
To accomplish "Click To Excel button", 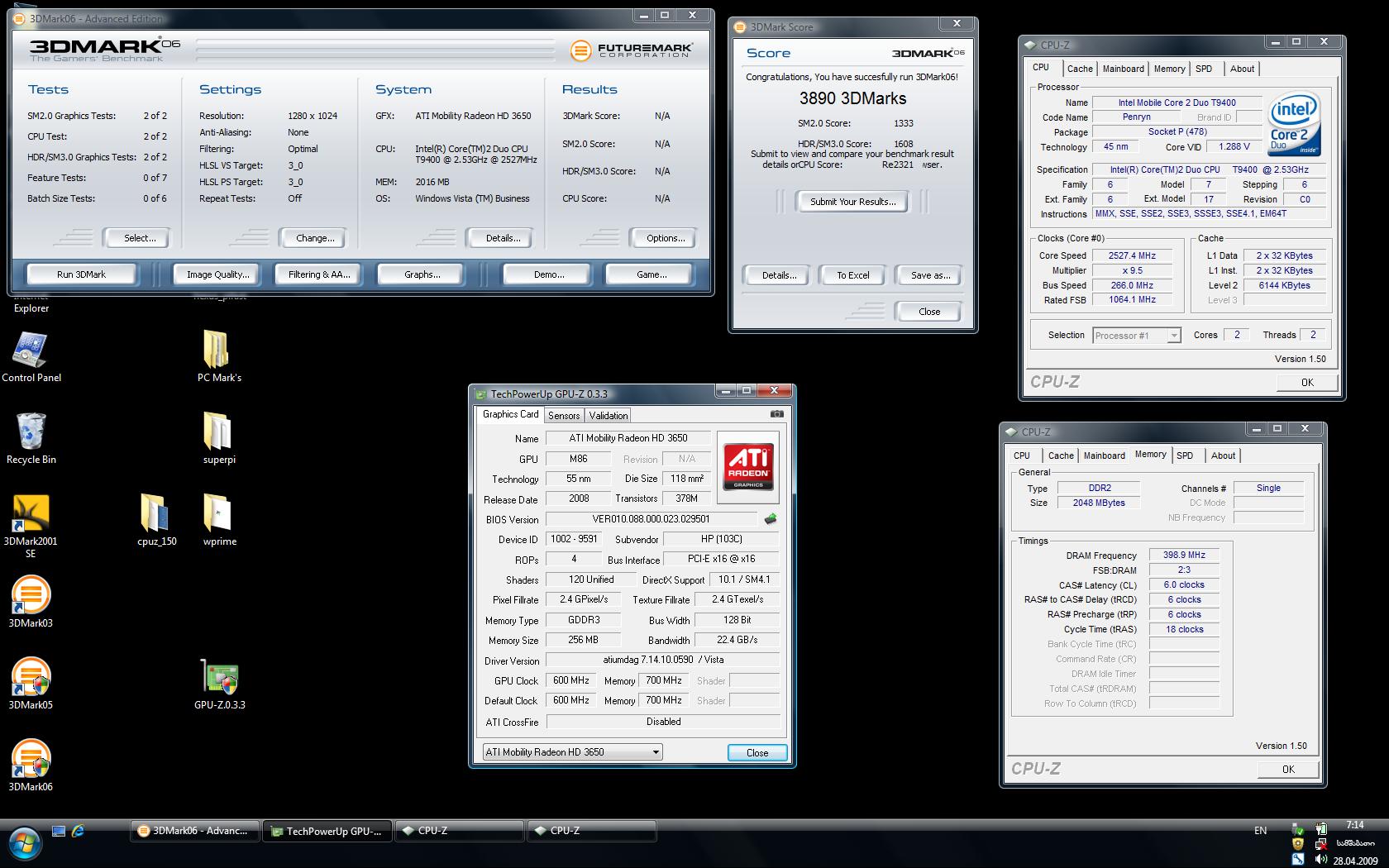I will [x=852, y=275].
